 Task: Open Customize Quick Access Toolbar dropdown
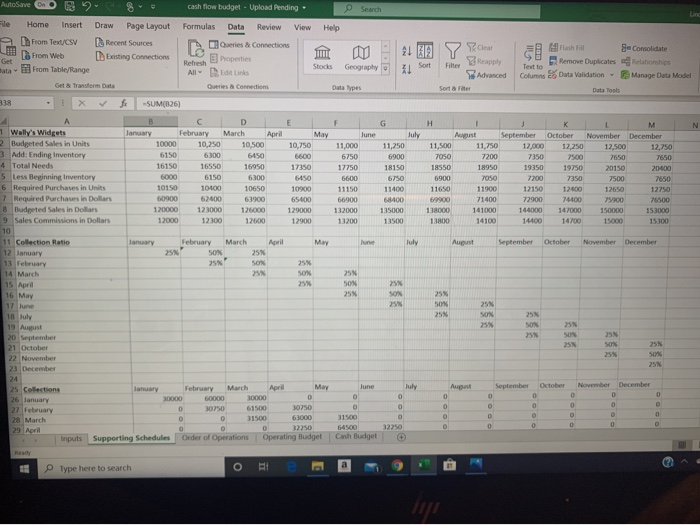[x=153, y=7]
